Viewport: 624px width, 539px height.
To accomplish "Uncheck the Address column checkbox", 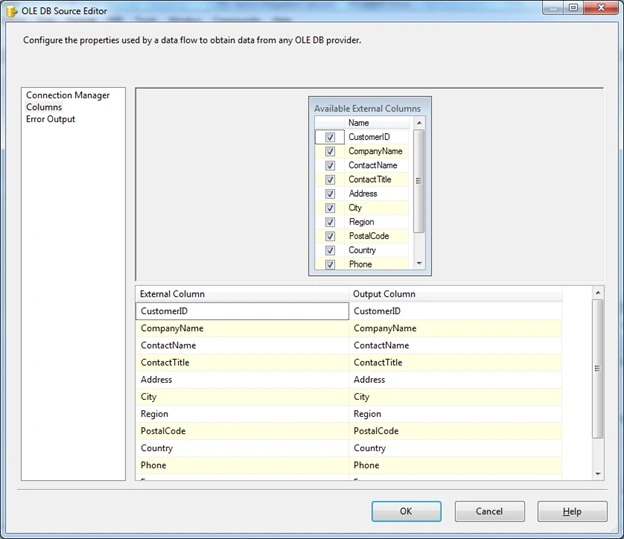I will tap(330, 193).
